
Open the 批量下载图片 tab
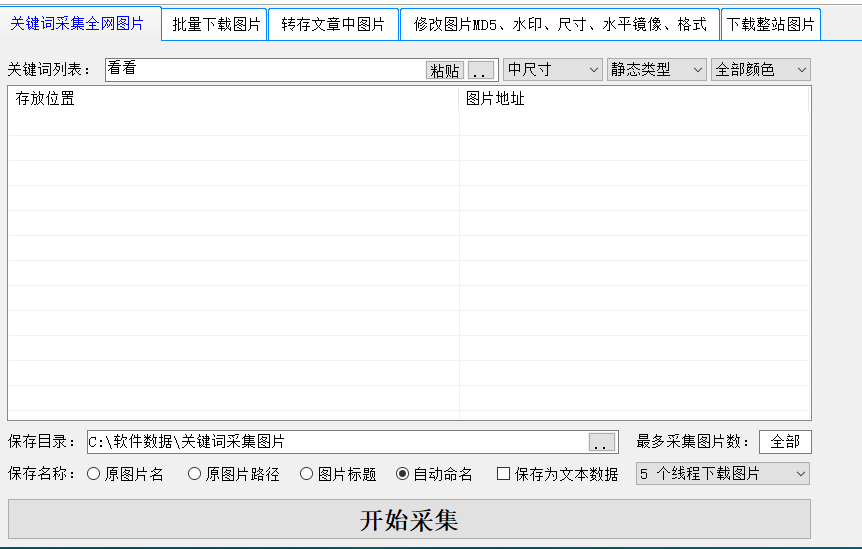216,25
